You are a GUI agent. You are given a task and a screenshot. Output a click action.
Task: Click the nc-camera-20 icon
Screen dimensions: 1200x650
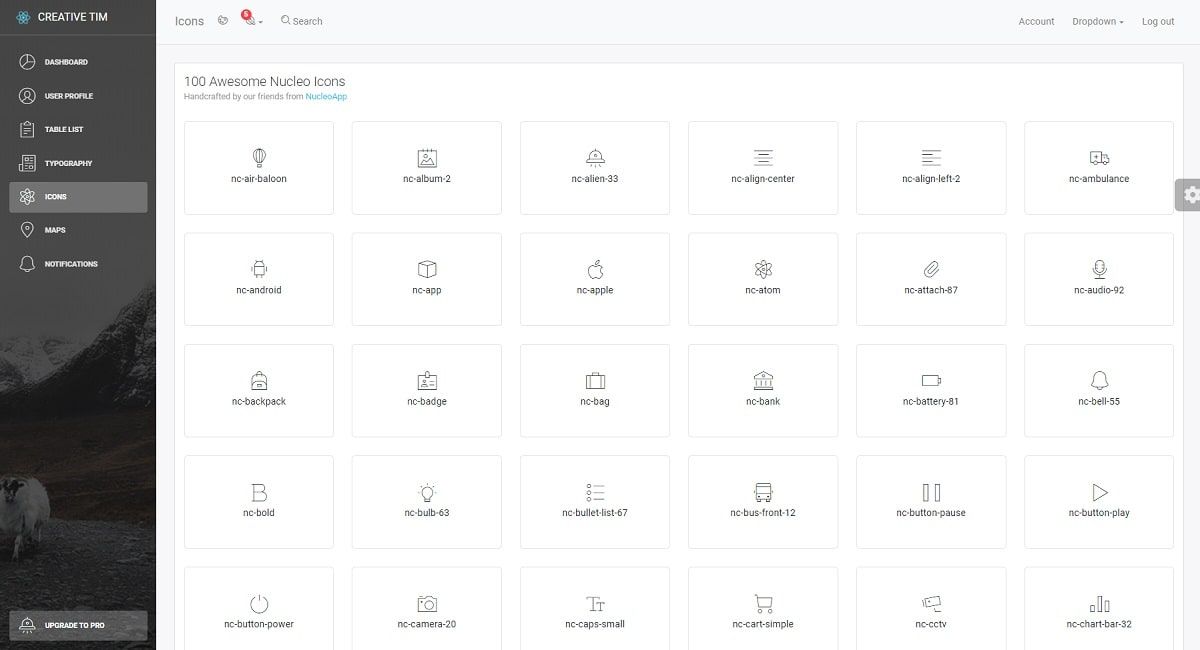pos(427,604)
